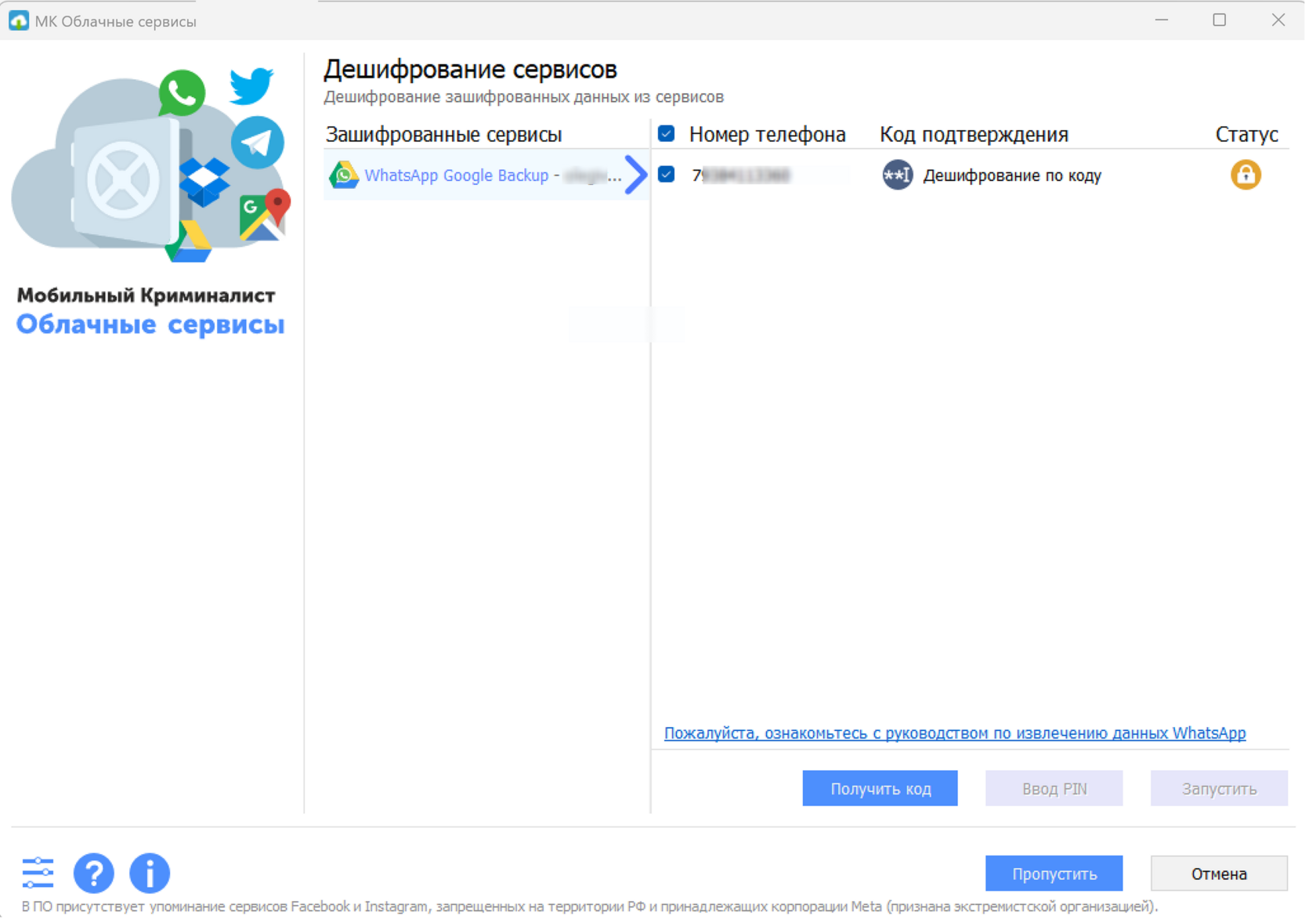Click the 'Статус' column header
This screenshot has height=919, width=1316.
1246,135
